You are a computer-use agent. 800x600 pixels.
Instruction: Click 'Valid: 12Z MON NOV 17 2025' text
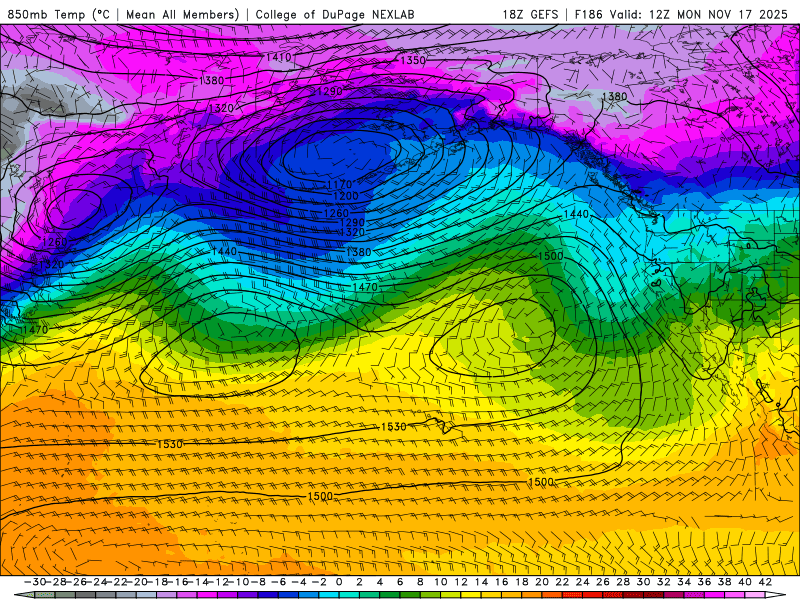pyautogui.click(x=699, y=14)
